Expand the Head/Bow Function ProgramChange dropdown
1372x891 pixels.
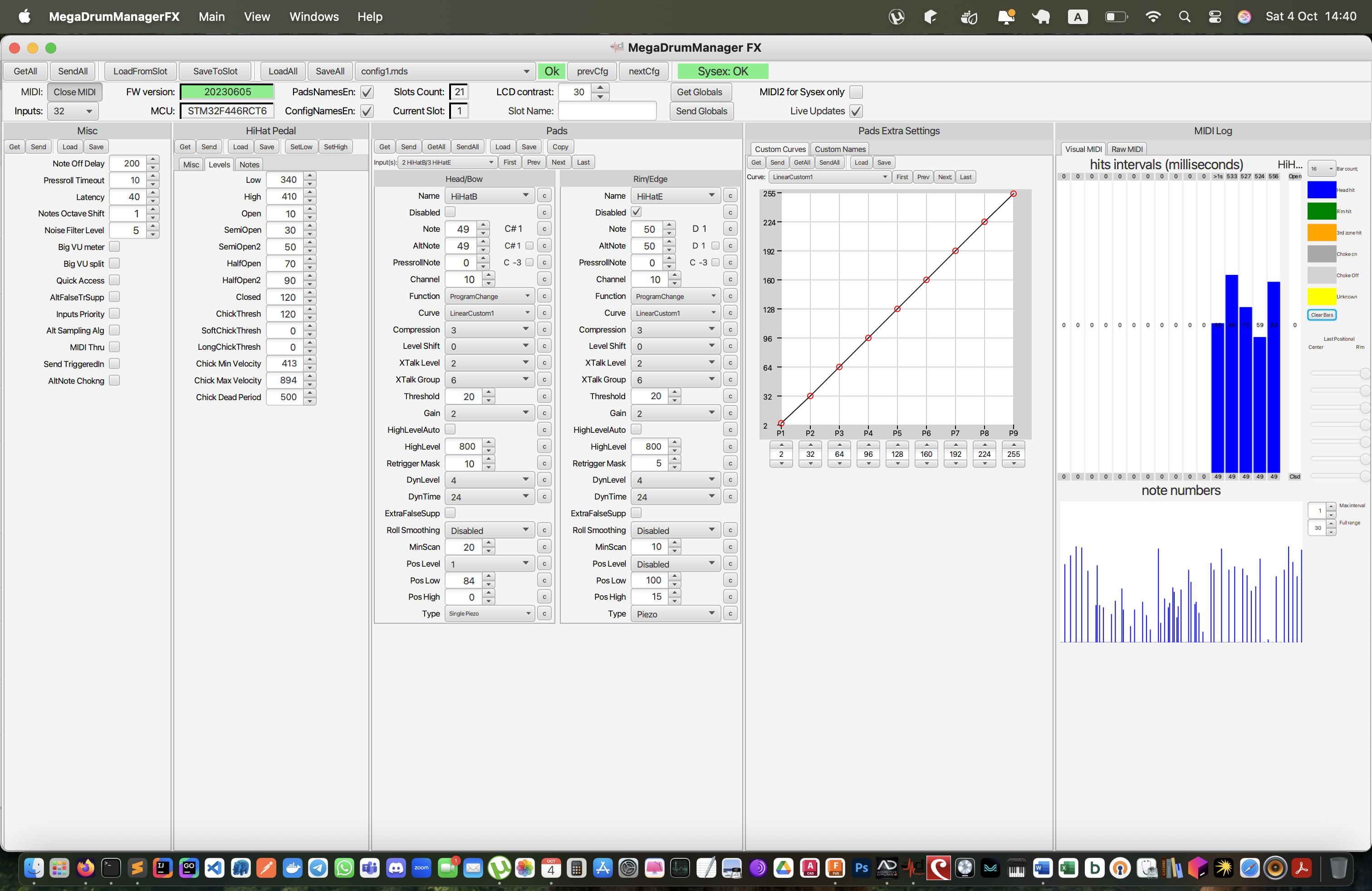click(x=489, y=296)
